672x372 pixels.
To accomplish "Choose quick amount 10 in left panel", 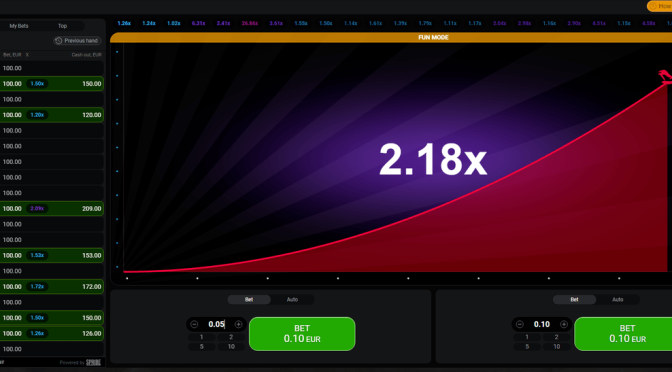I will (231, 347).
